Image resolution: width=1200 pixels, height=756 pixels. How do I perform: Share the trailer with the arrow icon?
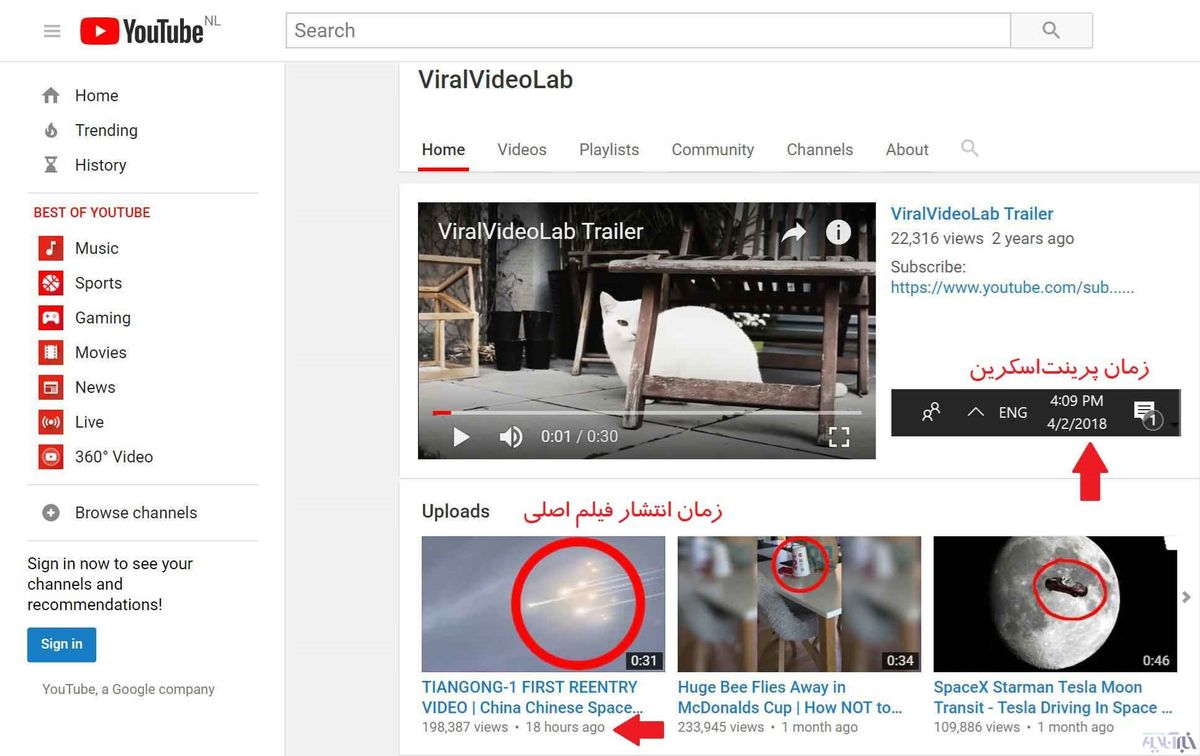tap(793, 233)
